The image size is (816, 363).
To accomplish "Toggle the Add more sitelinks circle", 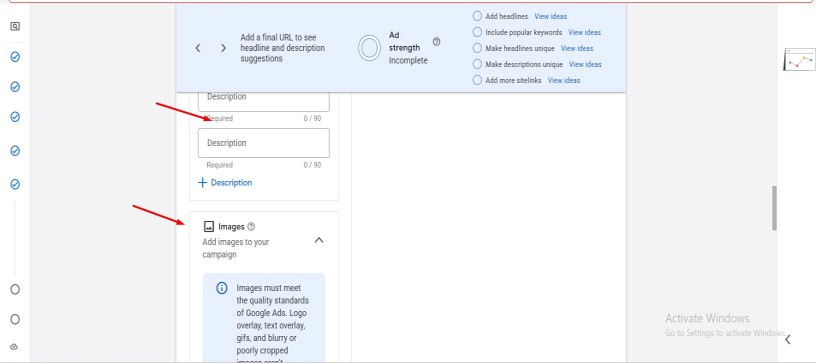I will 477,81.
